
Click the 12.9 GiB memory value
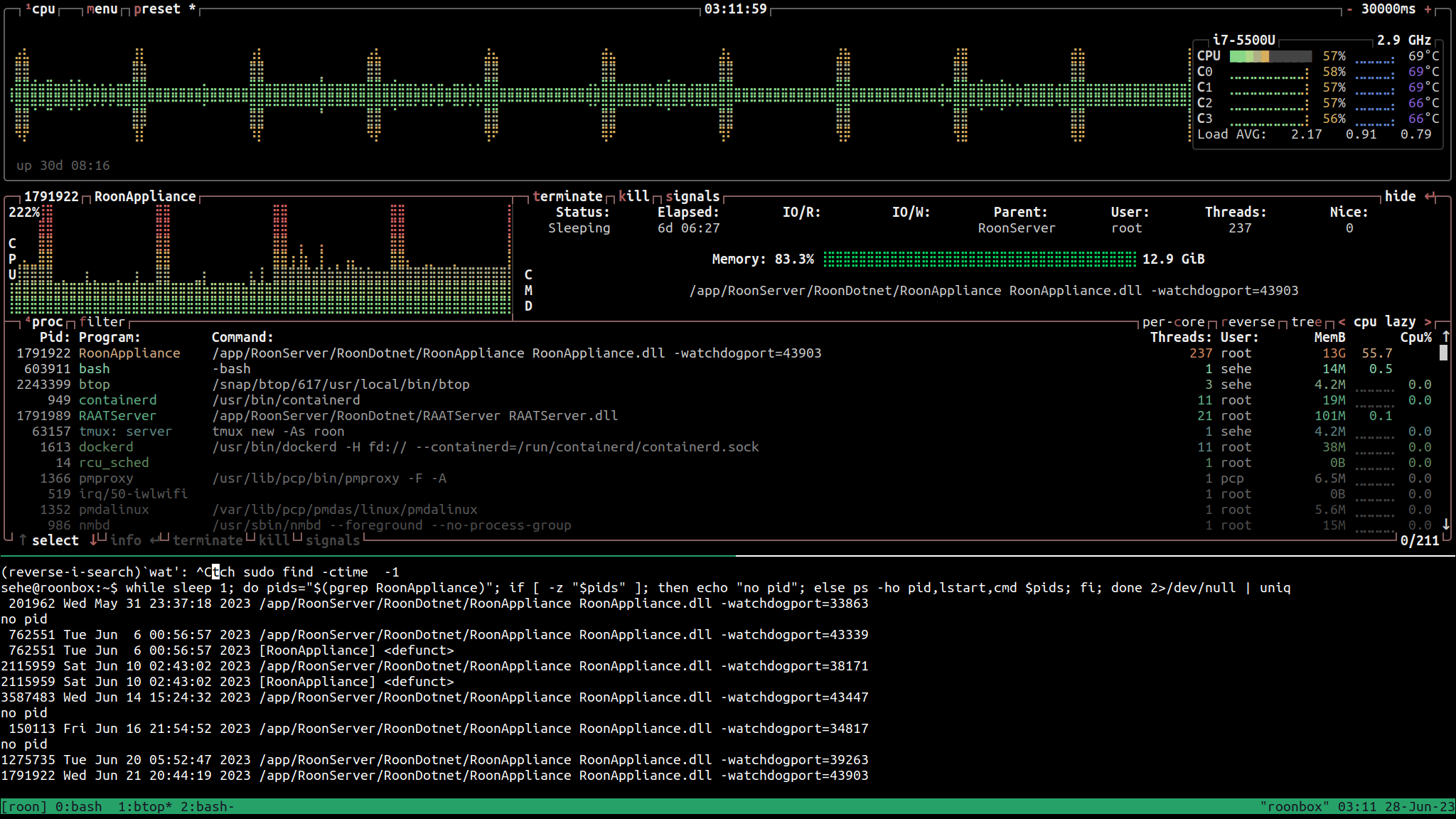click(1174, 259)
